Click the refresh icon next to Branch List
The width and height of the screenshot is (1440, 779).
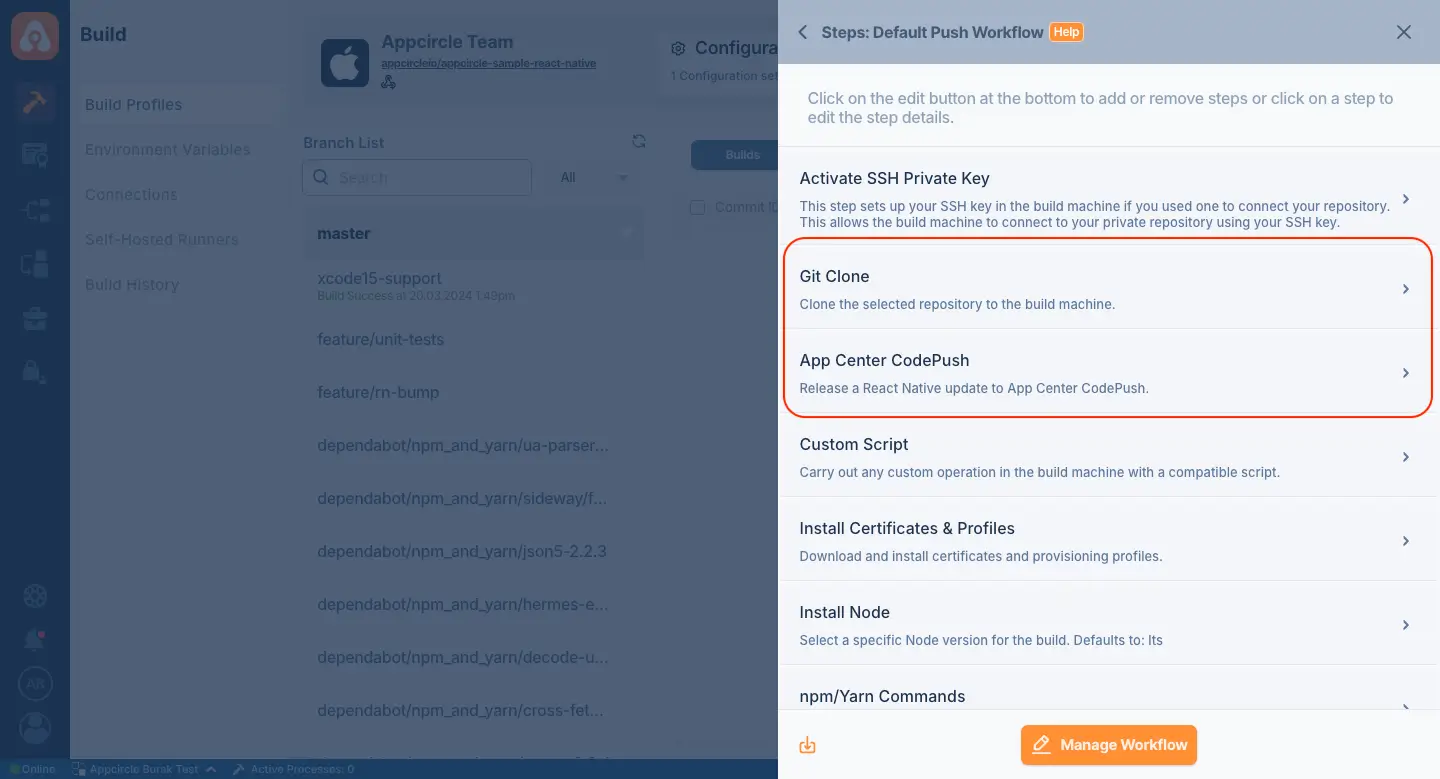[x=639, y=142]
